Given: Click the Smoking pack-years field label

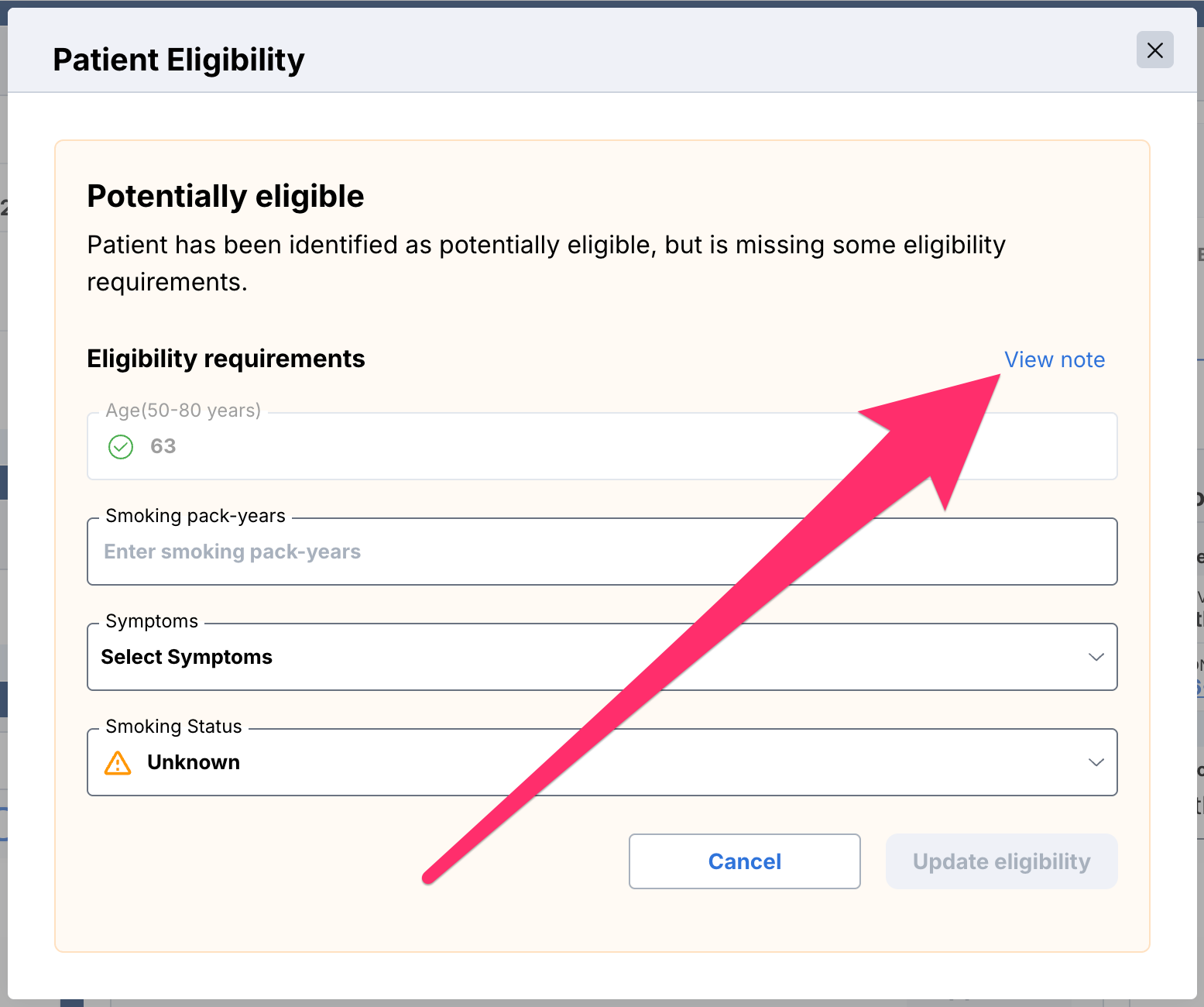Looking at the screenshot, I should coord(195,516).
